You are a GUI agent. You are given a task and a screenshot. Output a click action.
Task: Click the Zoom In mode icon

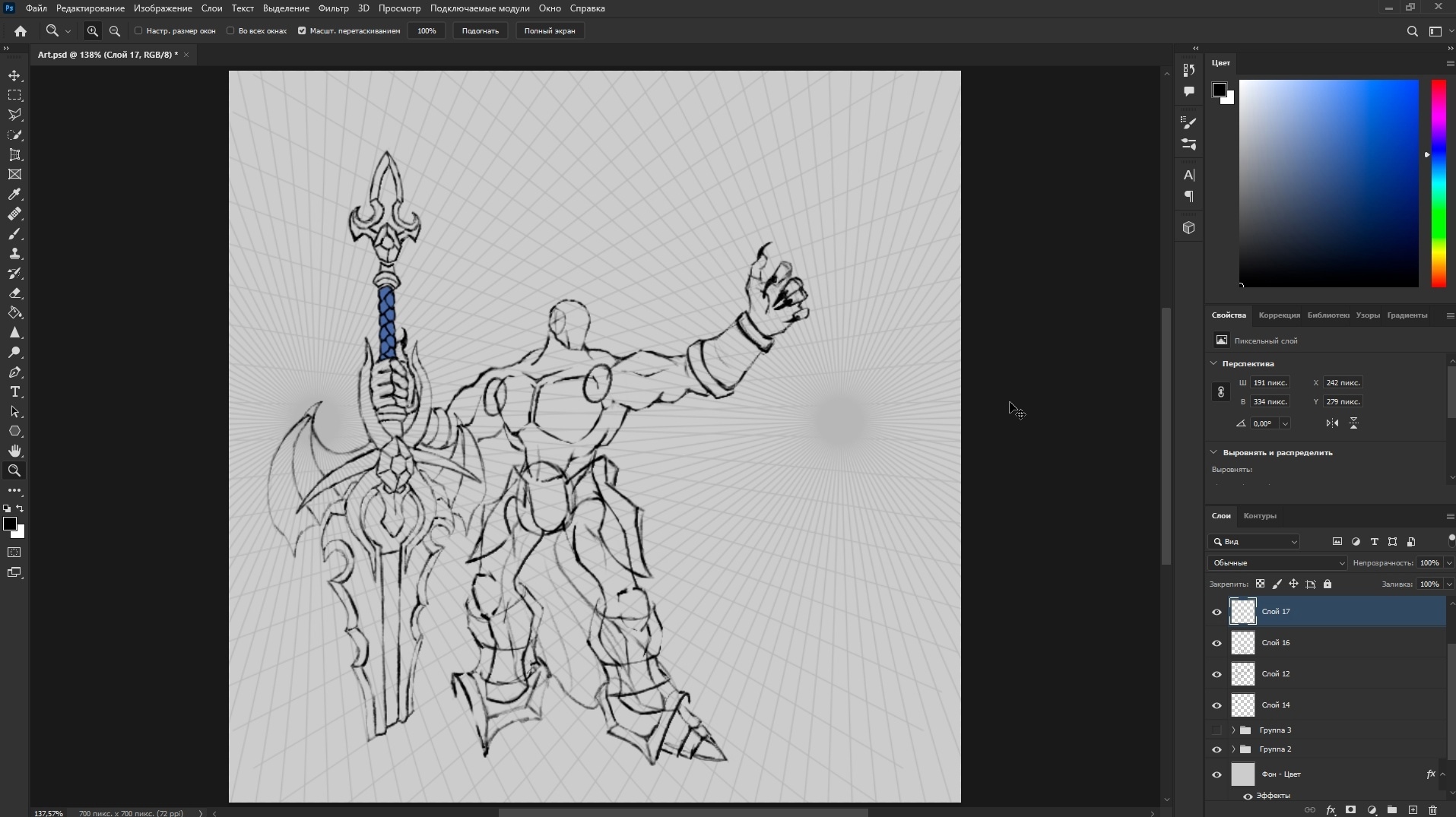coord(92,31)
